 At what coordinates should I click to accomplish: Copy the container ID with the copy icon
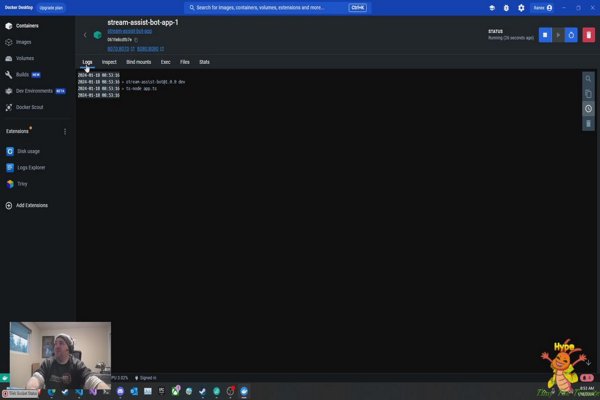136,40
